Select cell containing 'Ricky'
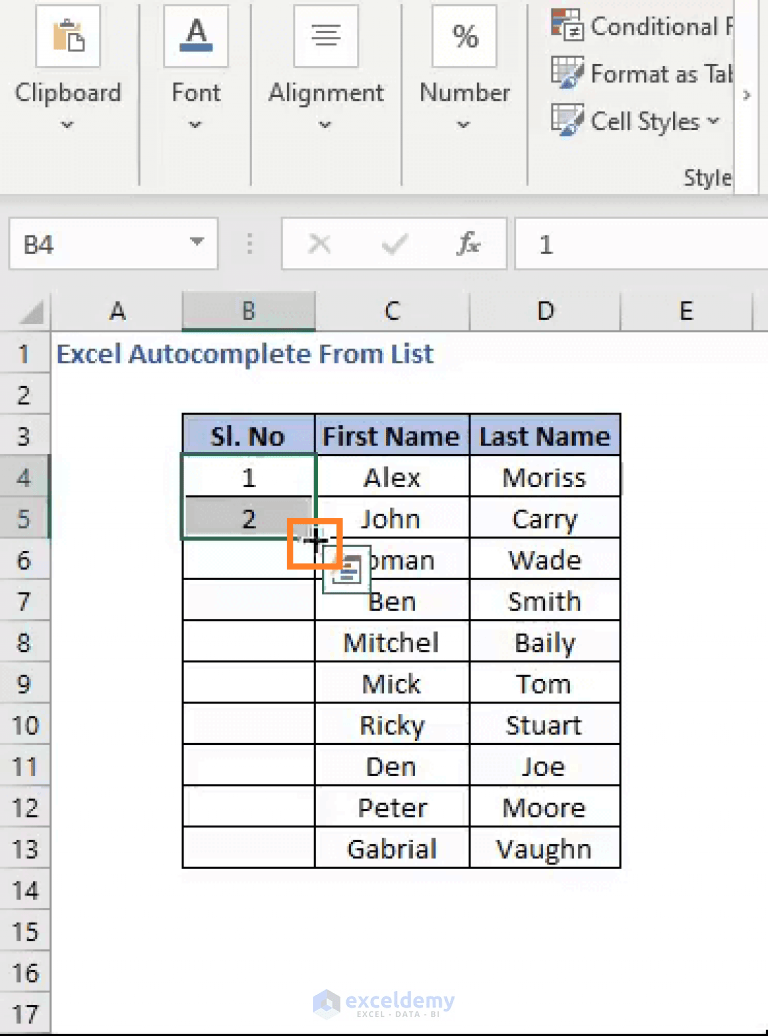The height and width of the screenshot is (1036, 768). (393, 725)
